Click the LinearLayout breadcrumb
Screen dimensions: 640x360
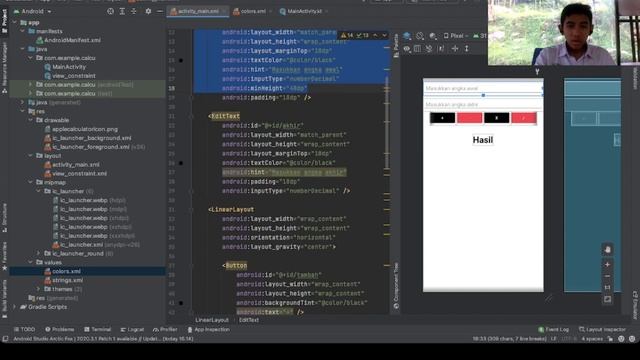212,320
